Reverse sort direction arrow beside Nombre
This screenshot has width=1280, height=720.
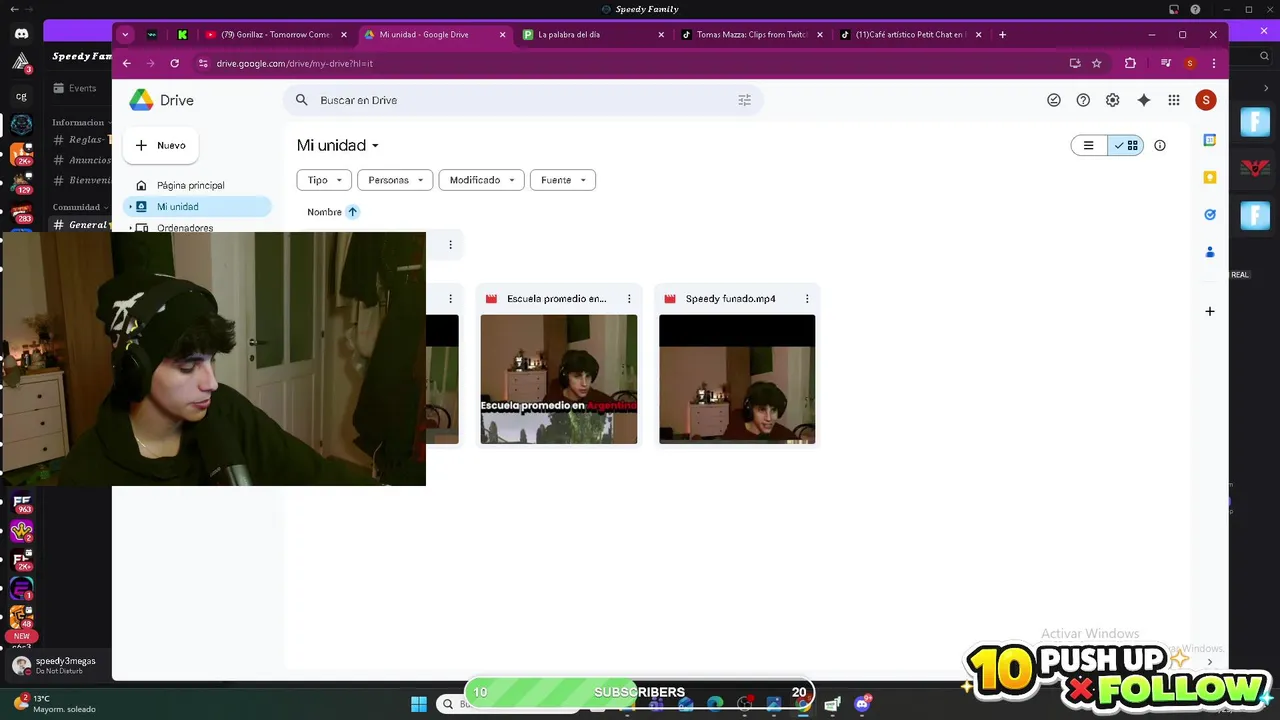pyautogui.click(x=352, y=212)
